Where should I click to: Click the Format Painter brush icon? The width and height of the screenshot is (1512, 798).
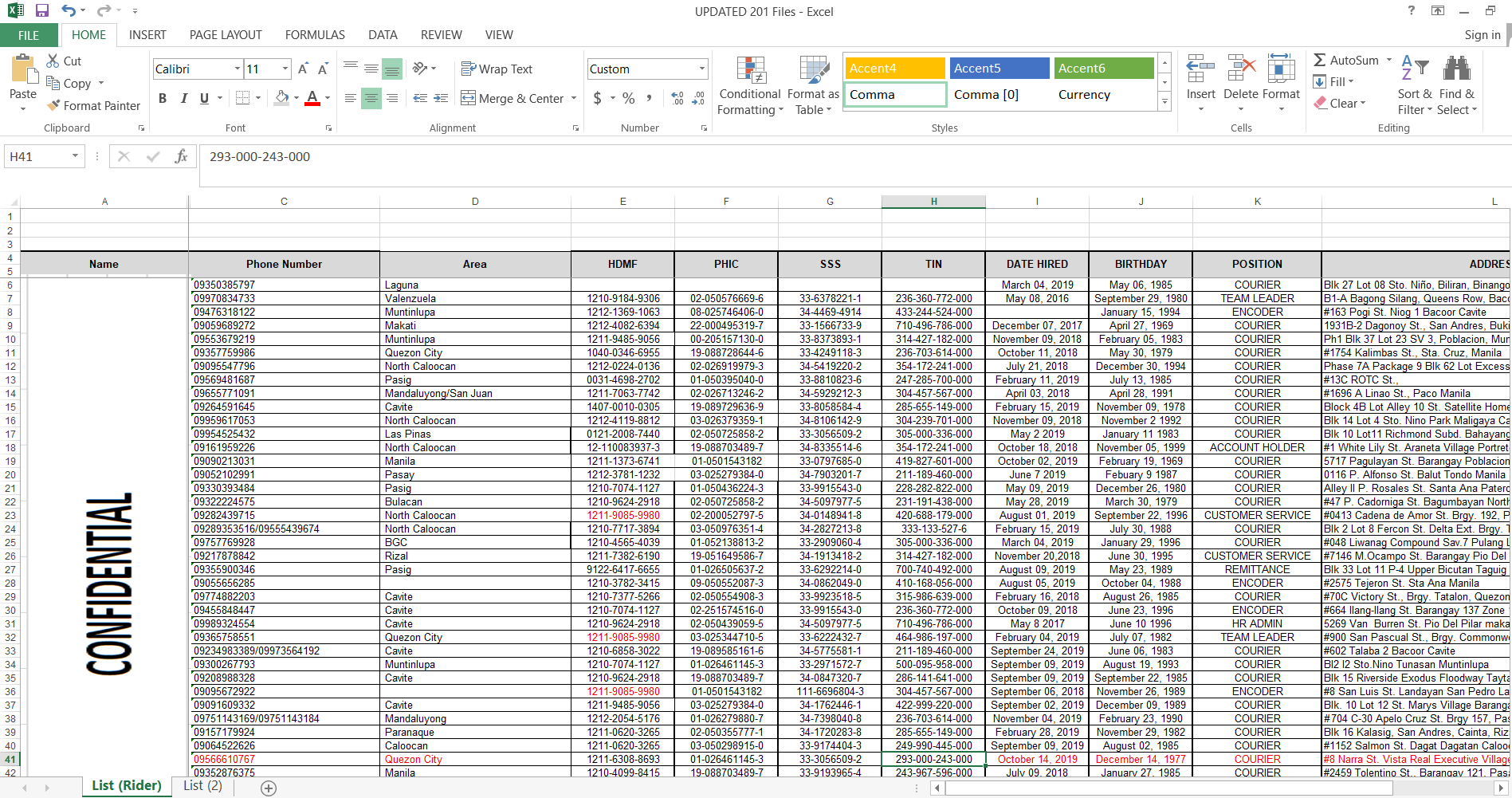point(53,105)
